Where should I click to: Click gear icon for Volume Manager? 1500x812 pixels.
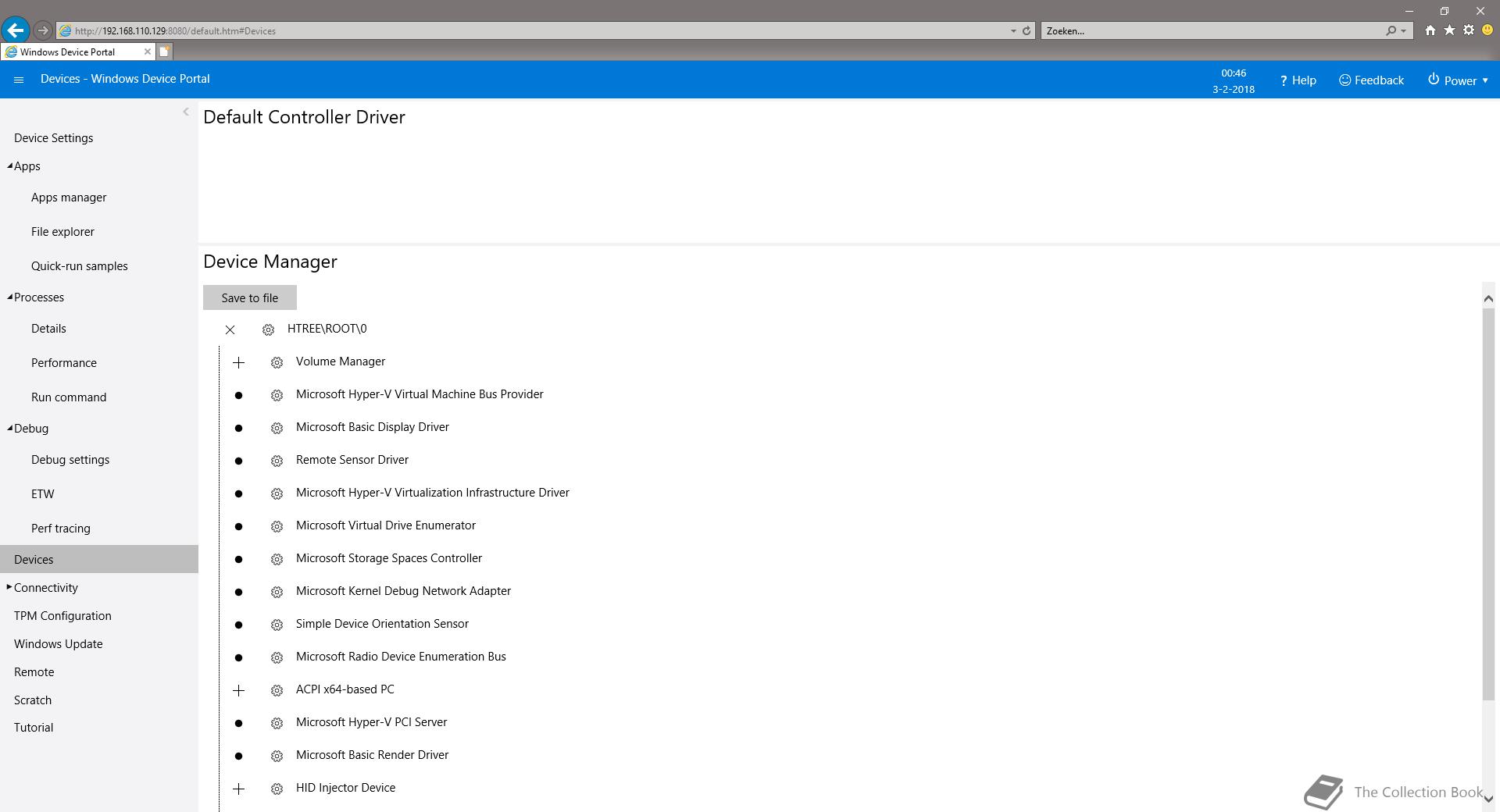277,362
